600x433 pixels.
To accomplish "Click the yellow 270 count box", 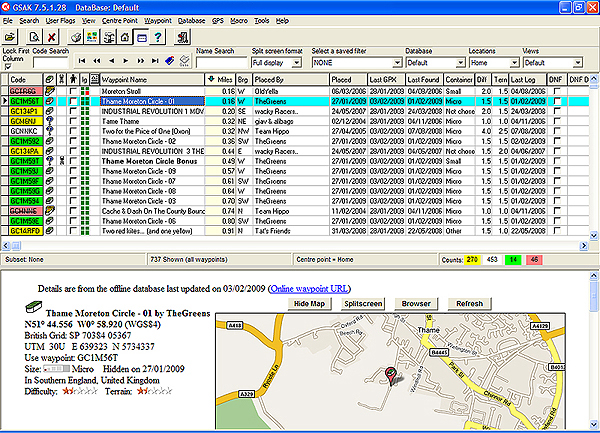I will (x=473, y=260).
